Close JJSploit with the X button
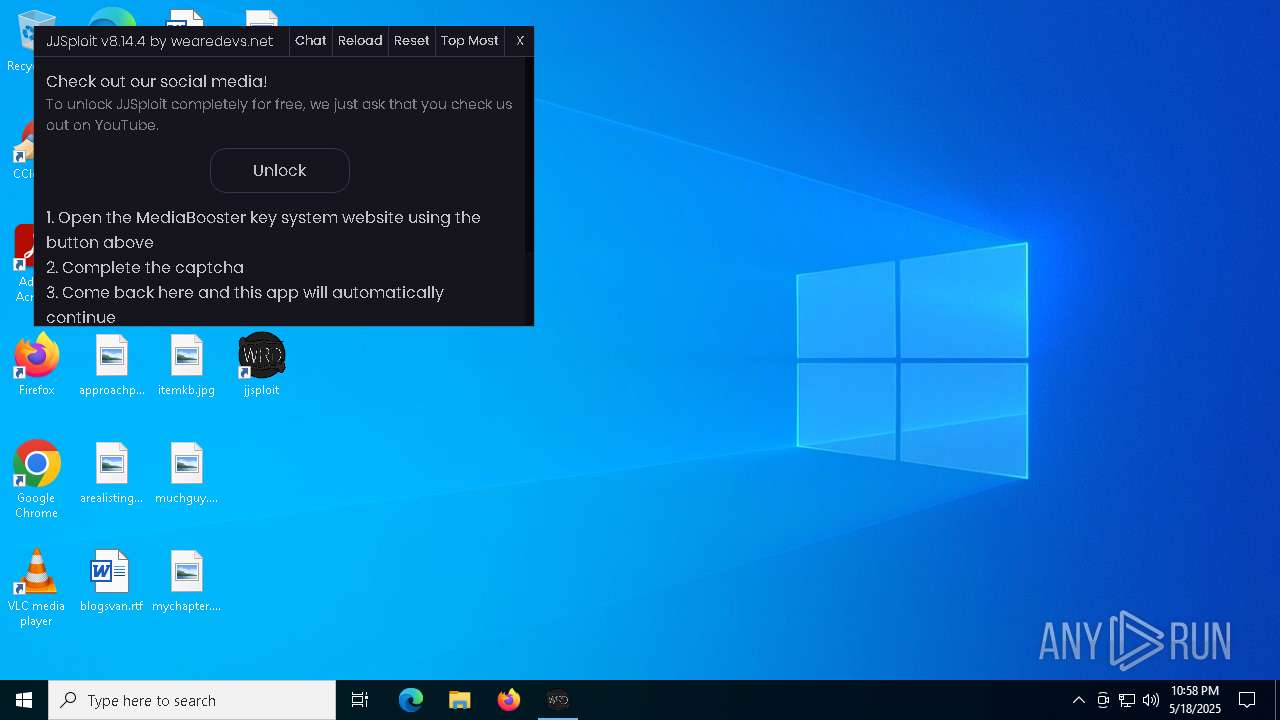Screen dimensions: 1280x720 point(519,41)
